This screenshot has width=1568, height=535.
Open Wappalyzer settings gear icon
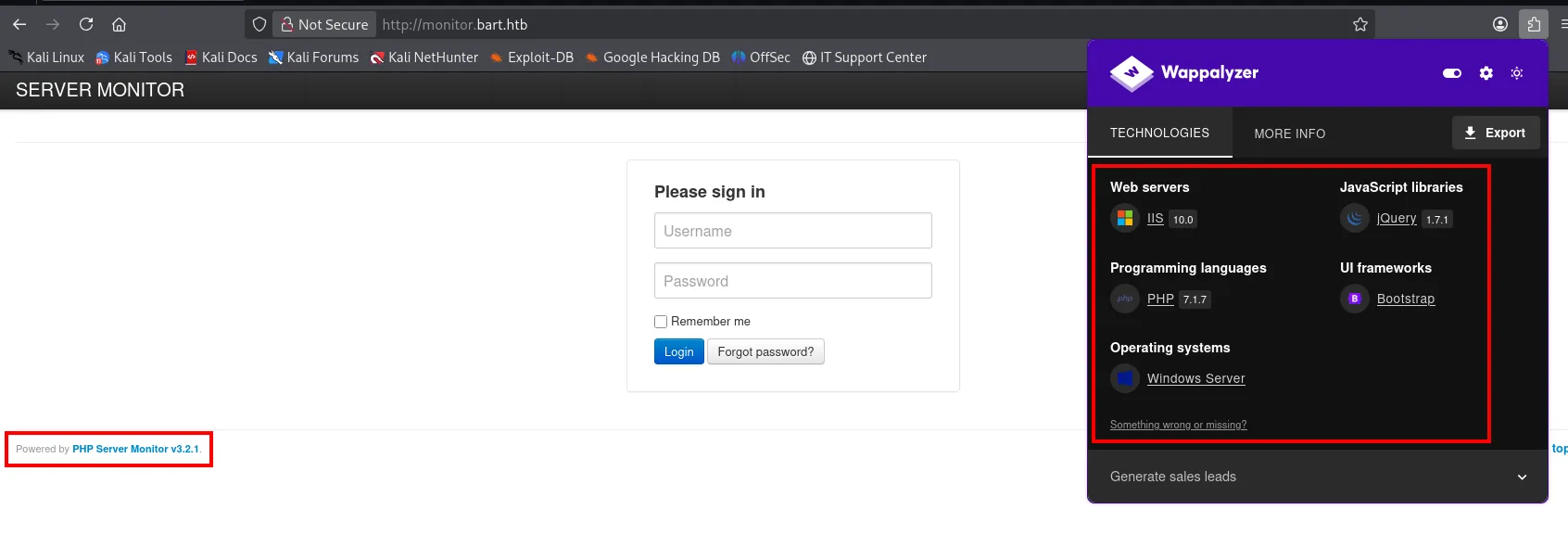click(1486, 72)
